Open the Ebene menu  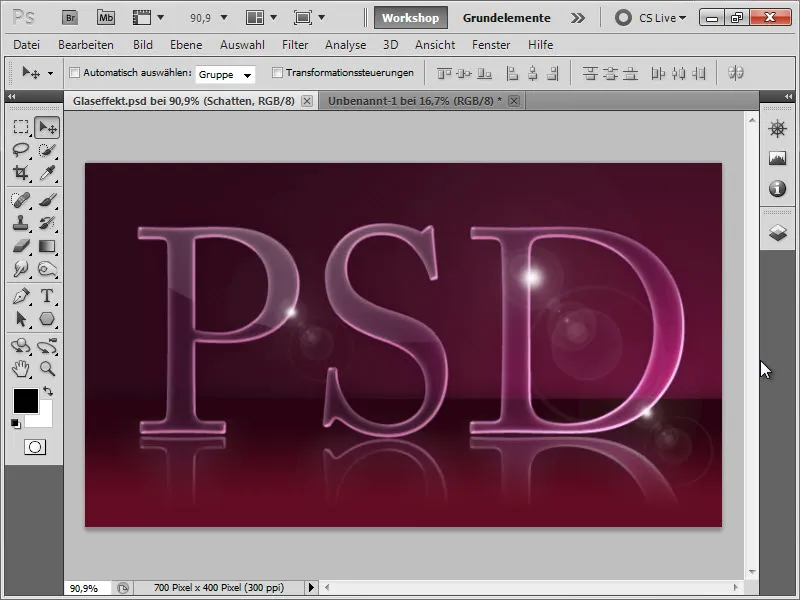coord(186,45)
